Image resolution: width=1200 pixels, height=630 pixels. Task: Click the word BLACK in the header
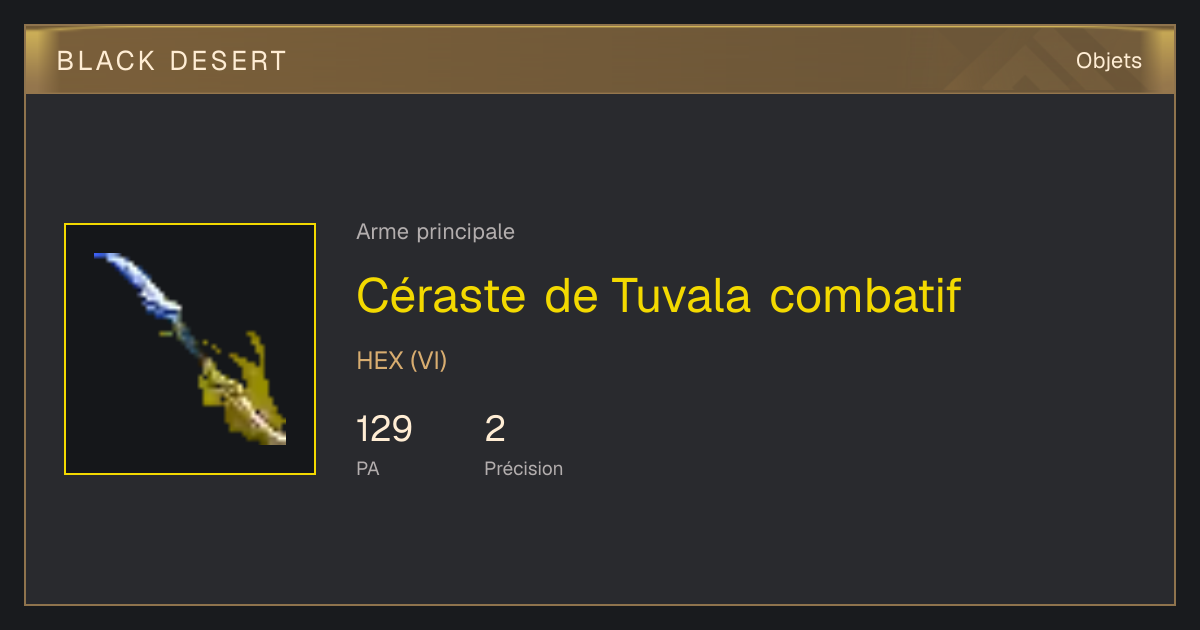106,61
